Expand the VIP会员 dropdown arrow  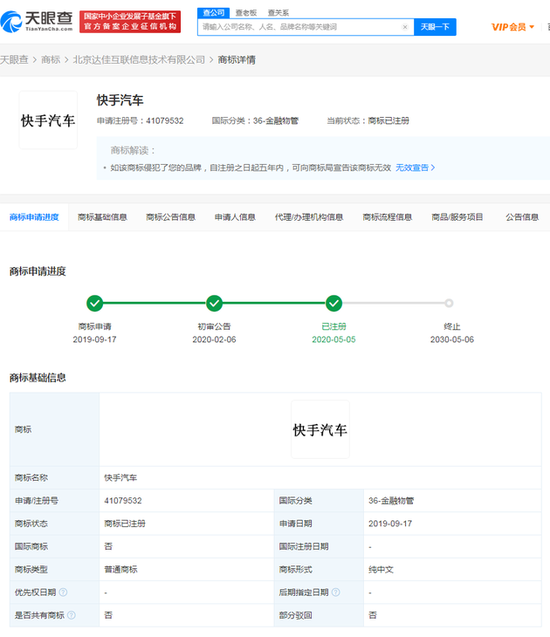(x=532, y=27)
